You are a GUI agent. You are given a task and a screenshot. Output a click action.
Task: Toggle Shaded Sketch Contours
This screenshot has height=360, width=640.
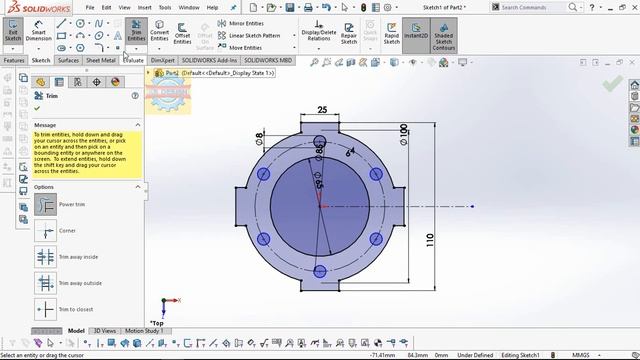click(x=444, y=36)
